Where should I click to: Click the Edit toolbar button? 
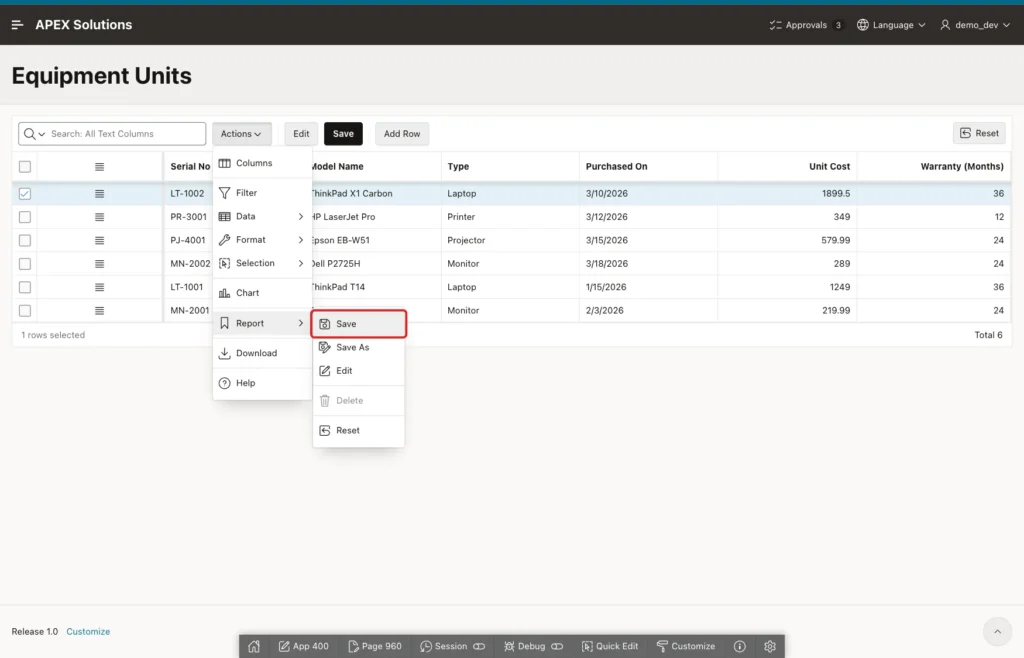(301, 134)
